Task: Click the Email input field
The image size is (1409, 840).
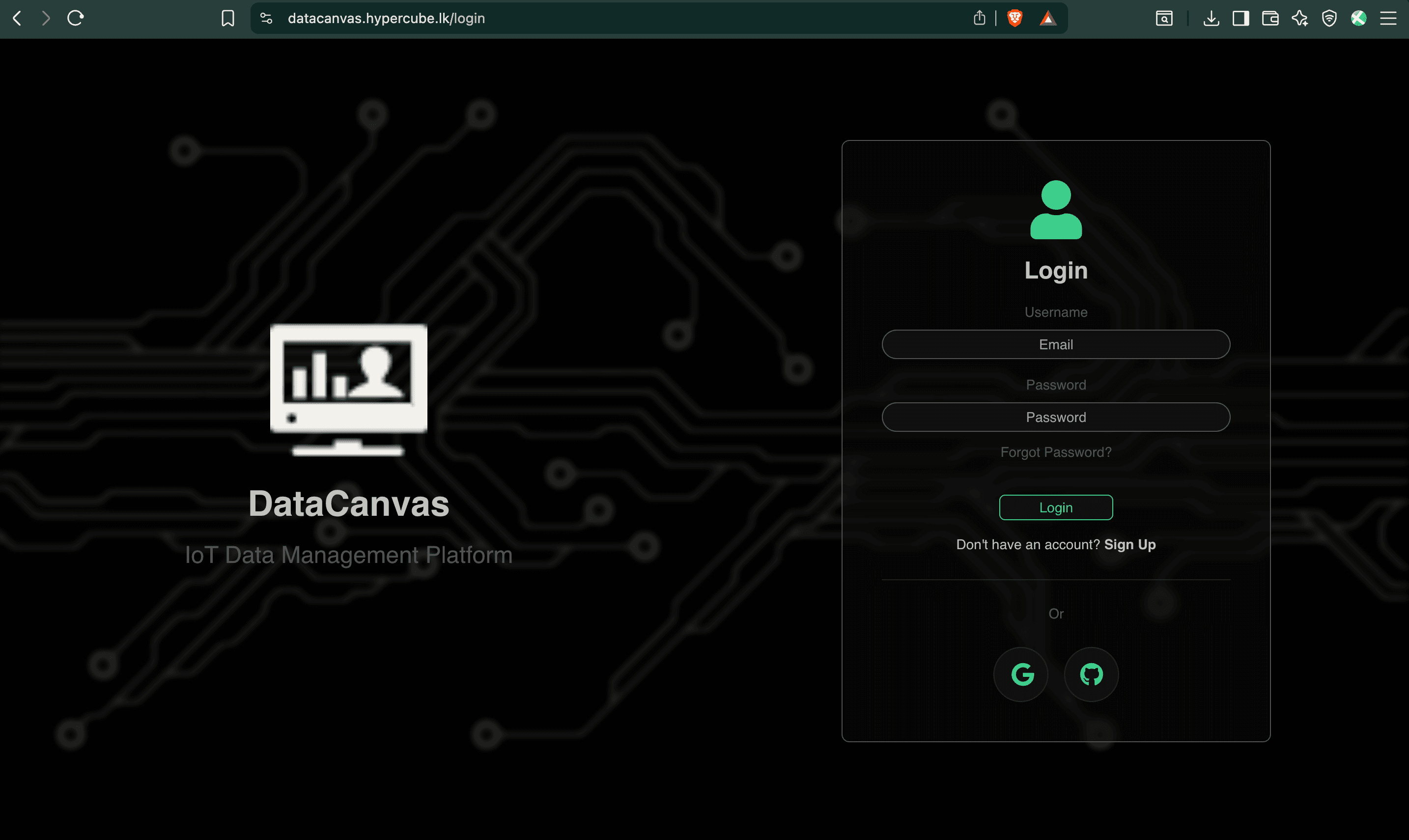Action: tap(1055, 344)
